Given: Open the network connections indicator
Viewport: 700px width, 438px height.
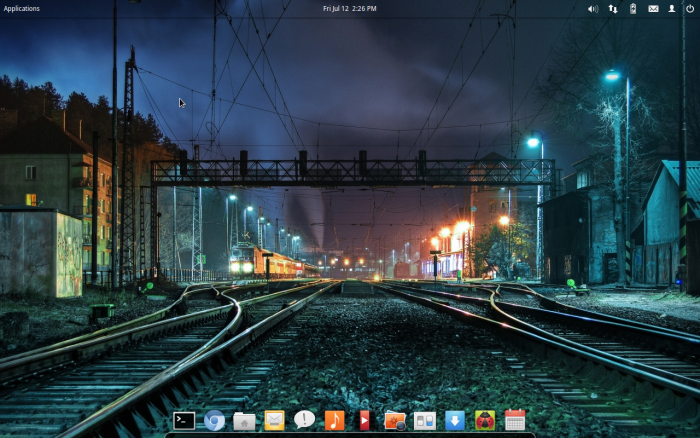Looking at the screenshot, I should pos(613,8).
